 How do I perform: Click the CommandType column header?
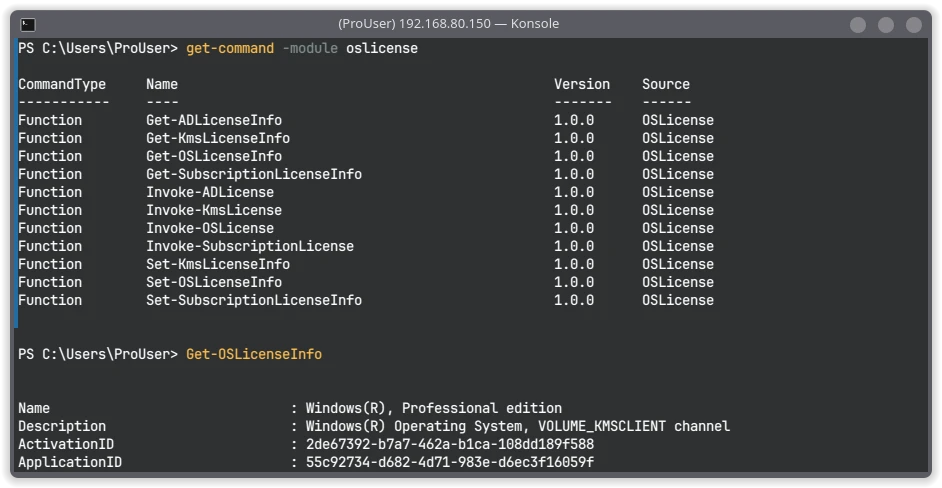tap(62, 84)
